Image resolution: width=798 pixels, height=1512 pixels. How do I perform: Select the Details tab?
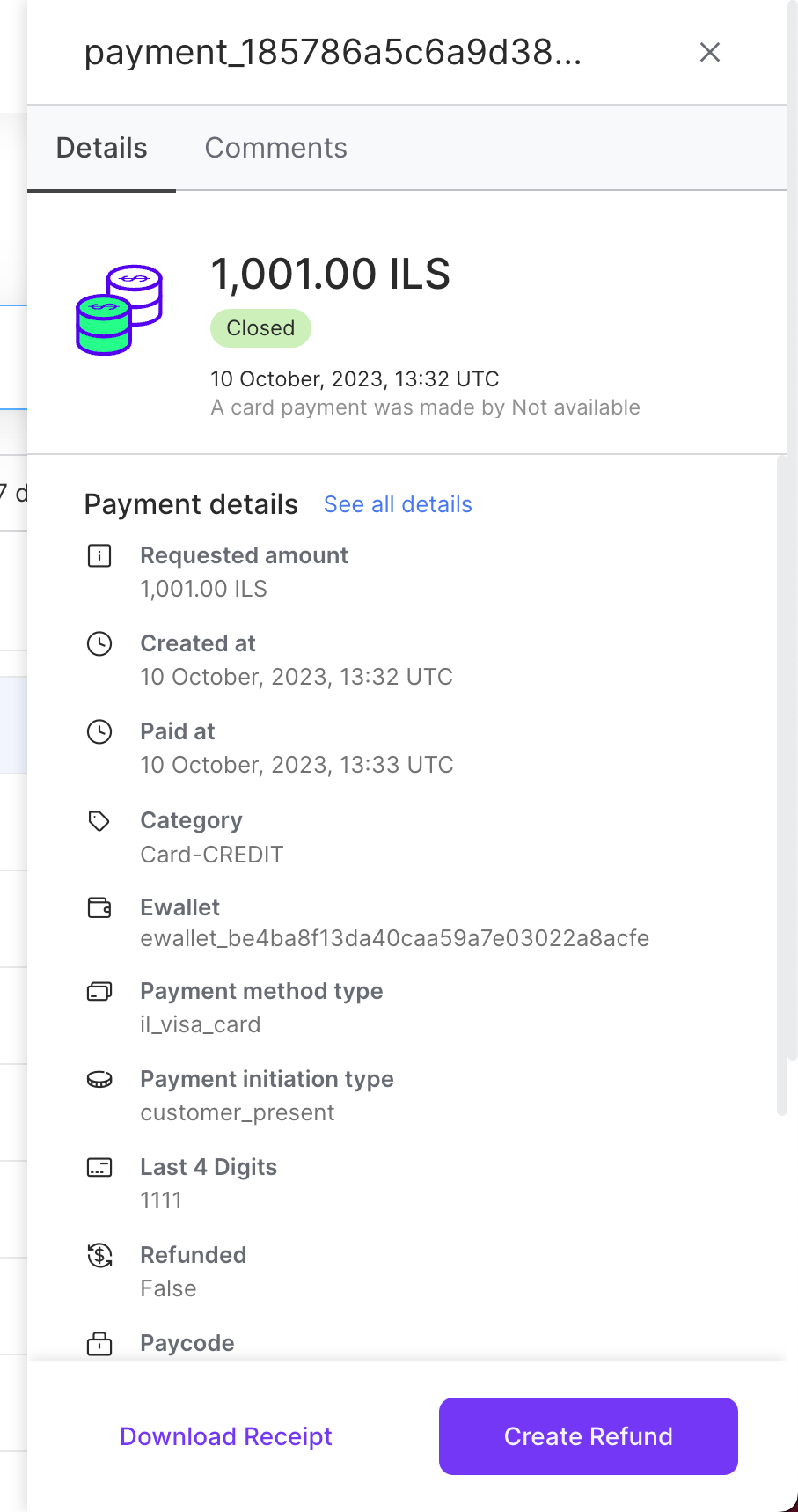point(102,148)
